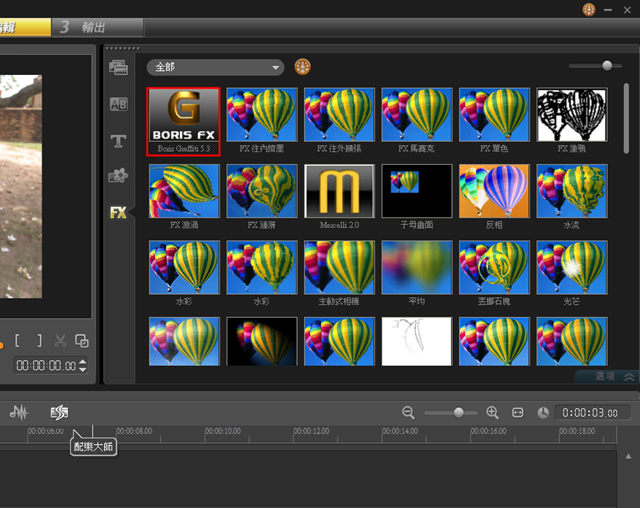The image size is (640, 508).
Task: Select the 光芒 filter thumbnail
Action: (x=572, y=267)
